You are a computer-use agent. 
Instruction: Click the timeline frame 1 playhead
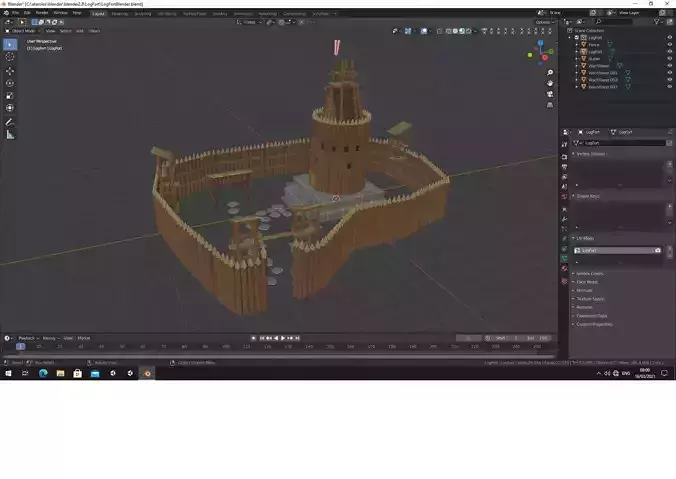pos(20,346)
